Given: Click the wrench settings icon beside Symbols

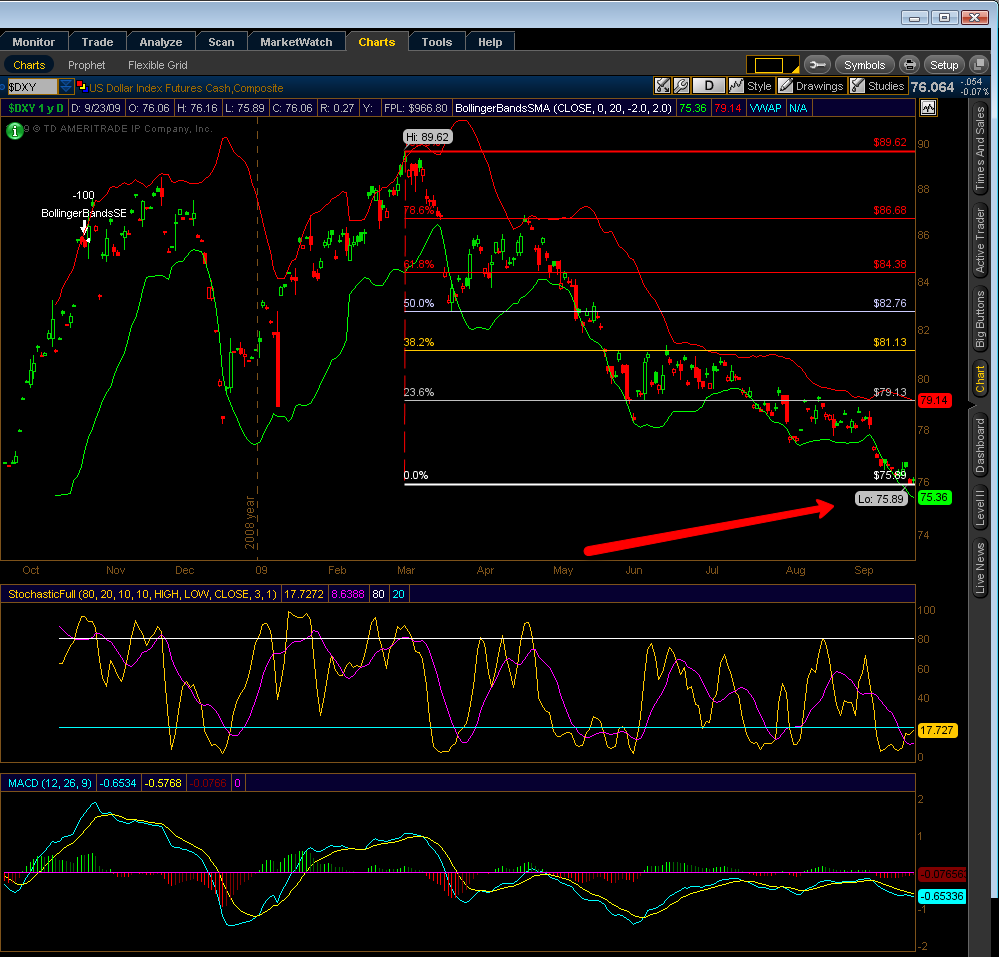Looking at the screenshot, I should (817, 65).
